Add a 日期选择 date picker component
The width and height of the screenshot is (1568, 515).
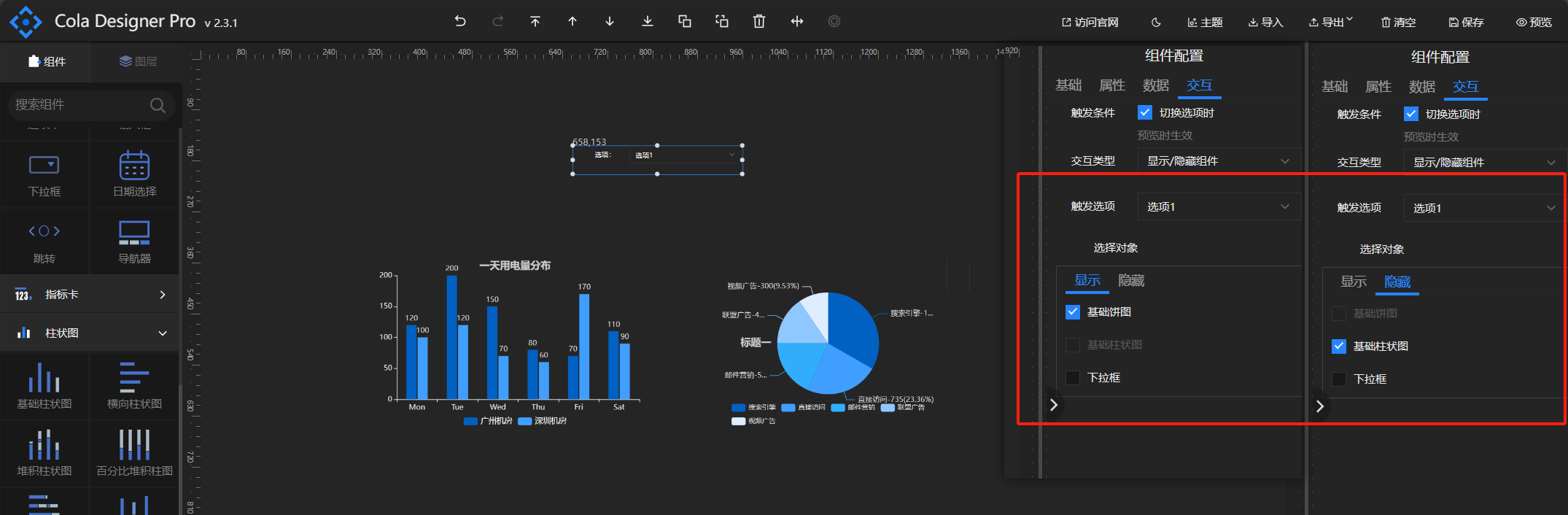pos(134,174)
